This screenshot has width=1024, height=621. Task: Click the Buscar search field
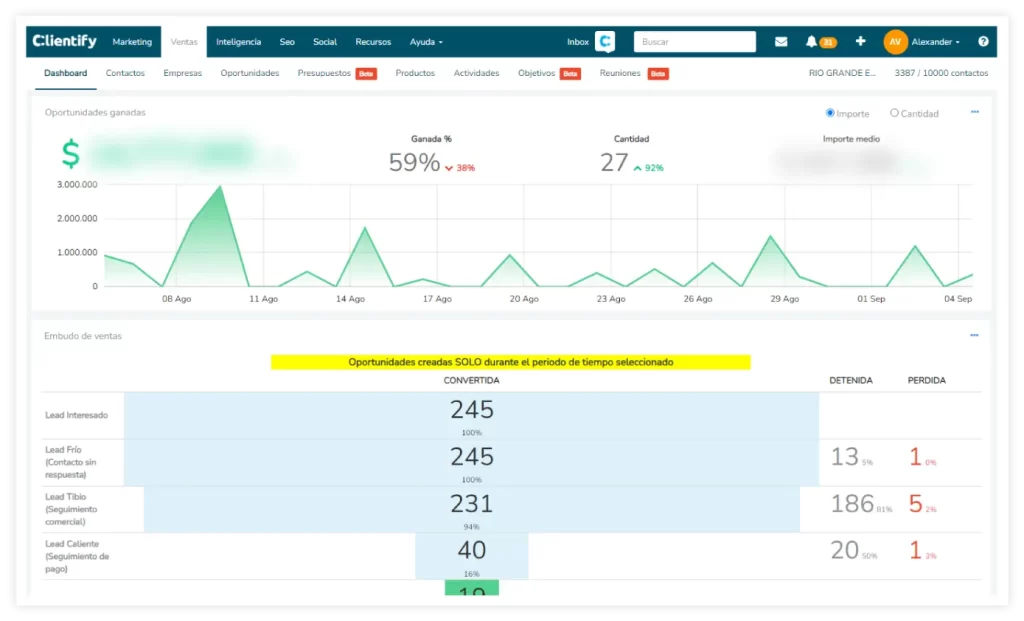click(x=695, y=42)
